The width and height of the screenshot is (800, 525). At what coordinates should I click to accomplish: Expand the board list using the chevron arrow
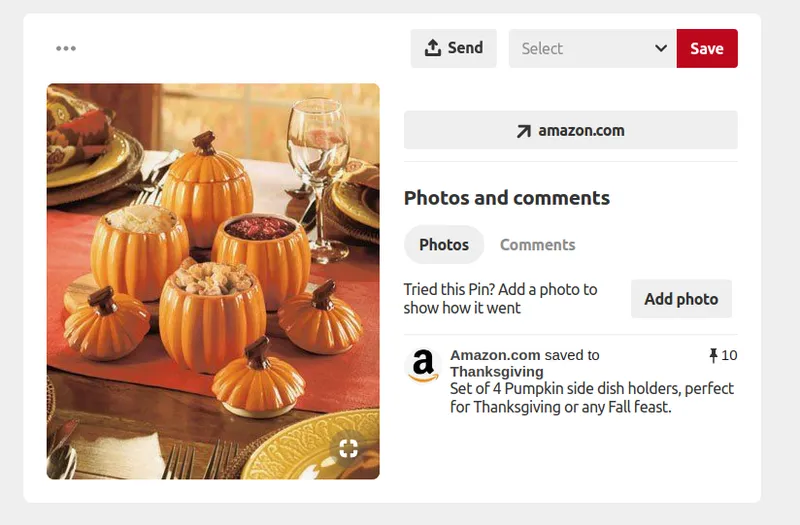click(x=660, y=48)
